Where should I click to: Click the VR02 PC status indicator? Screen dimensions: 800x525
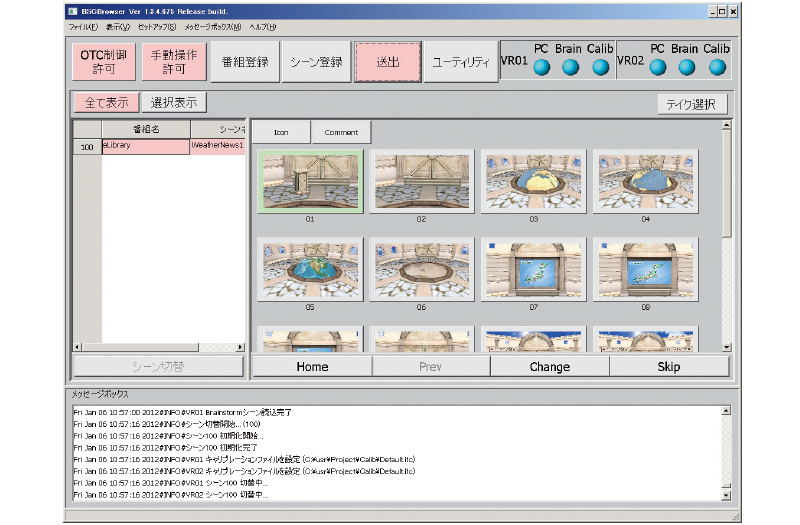pos(657,68)
